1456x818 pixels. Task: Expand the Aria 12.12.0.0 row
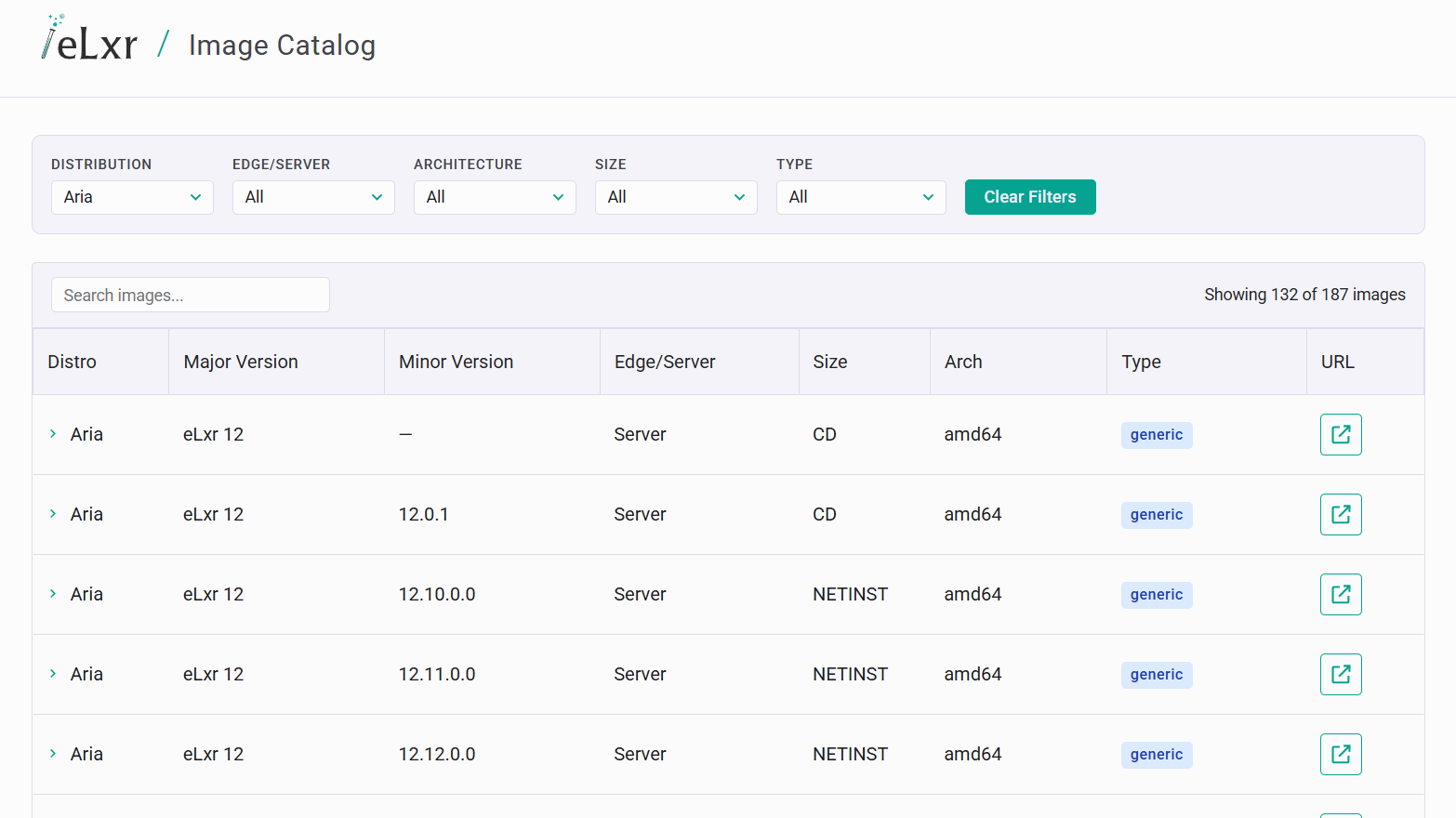pyautogui.click(x=53, y=754)
